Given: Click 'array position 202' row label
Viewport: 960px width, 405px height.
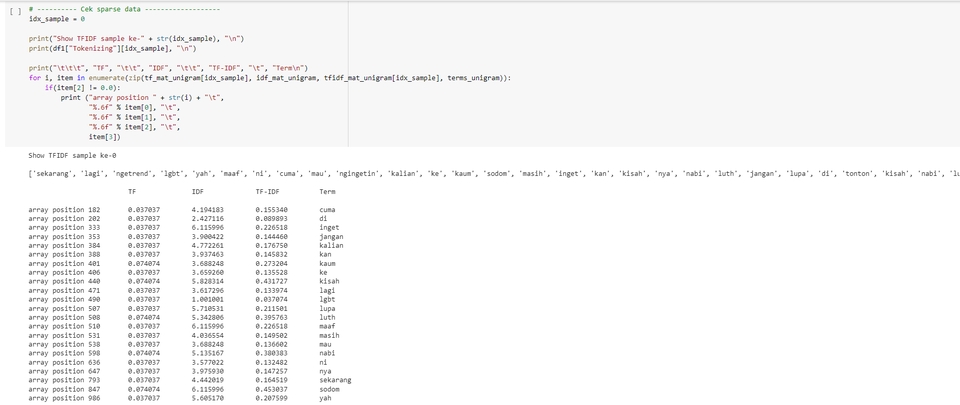Looking at the screenshot, I should tap(64, 218).
